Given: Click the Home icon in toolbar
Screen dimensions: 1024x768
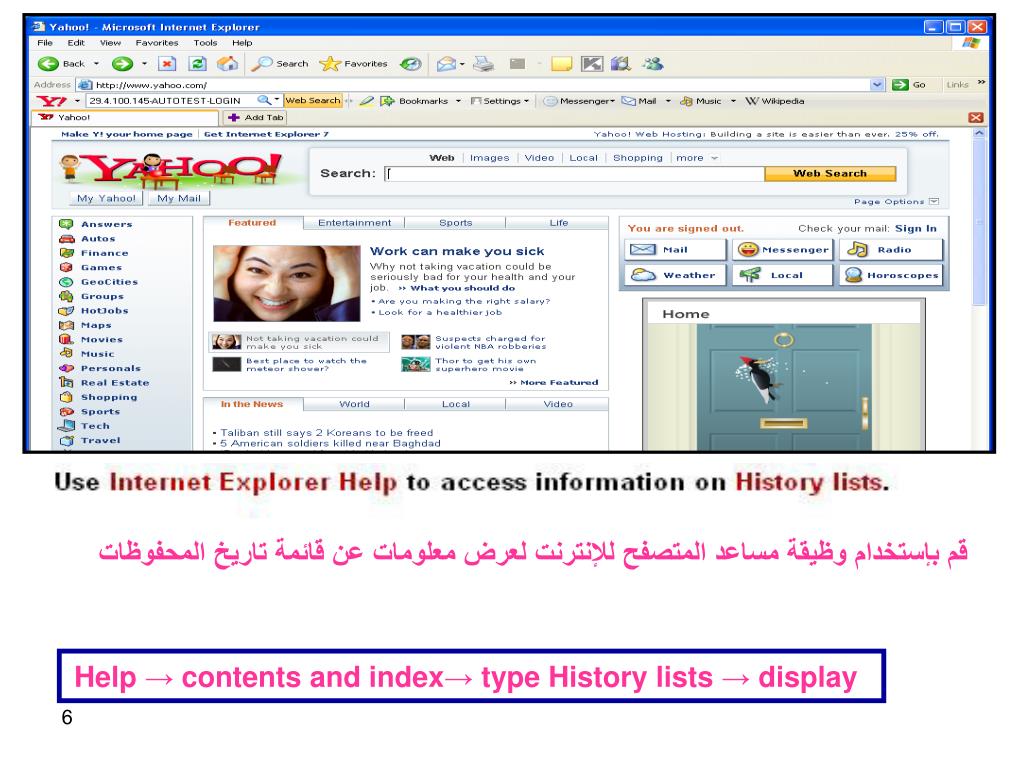Looking at the screenshot, I should (x=227, y=63).
